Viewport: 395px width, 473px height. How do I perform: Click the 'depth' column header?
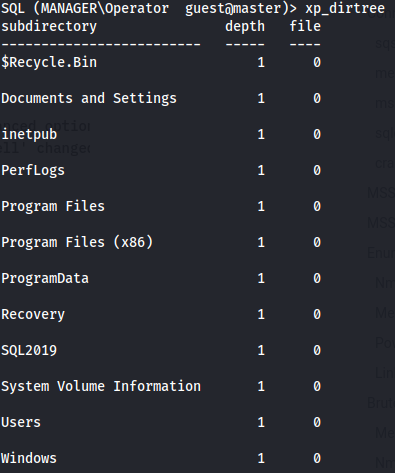(245, 26)
